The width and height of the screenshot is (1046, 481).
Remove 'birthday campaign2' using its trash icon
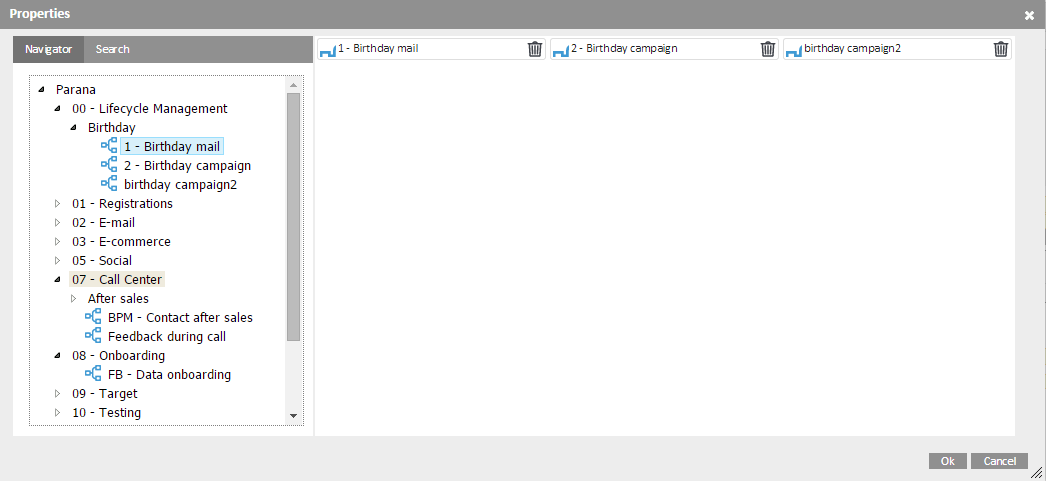coord(1001,49)
